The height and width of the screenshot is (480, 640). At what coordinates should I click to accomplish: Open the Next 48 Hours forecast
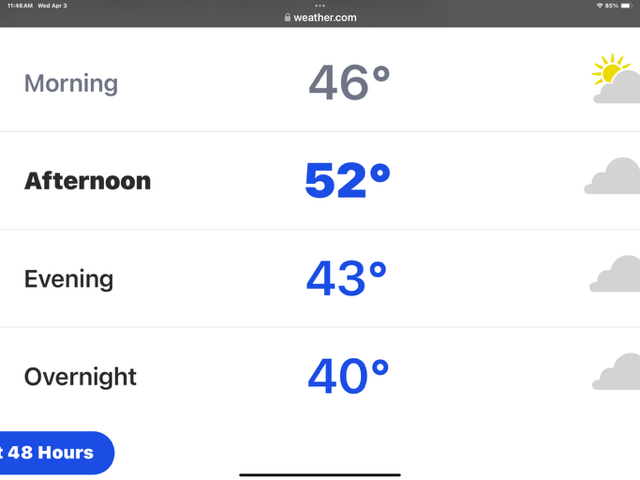(x=57, y=453)
